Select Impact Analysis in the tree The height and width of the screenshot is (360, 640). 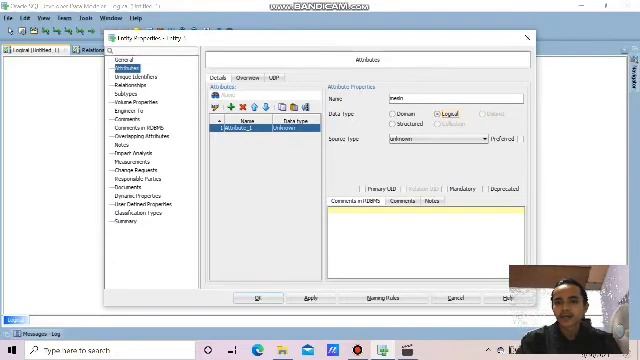(133, 153)
